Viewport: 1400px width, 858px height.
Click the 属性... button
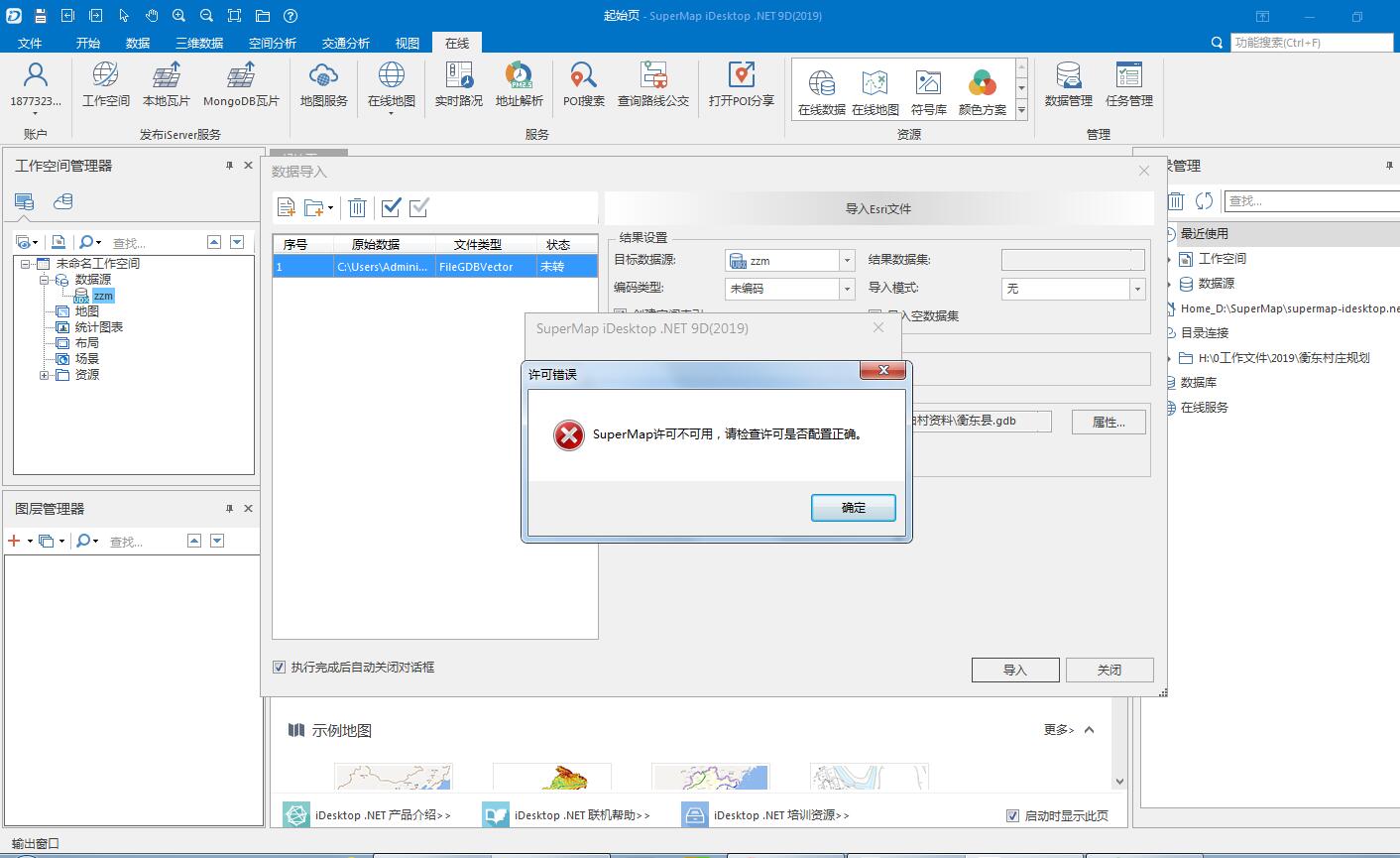(x=1108, y=422)
